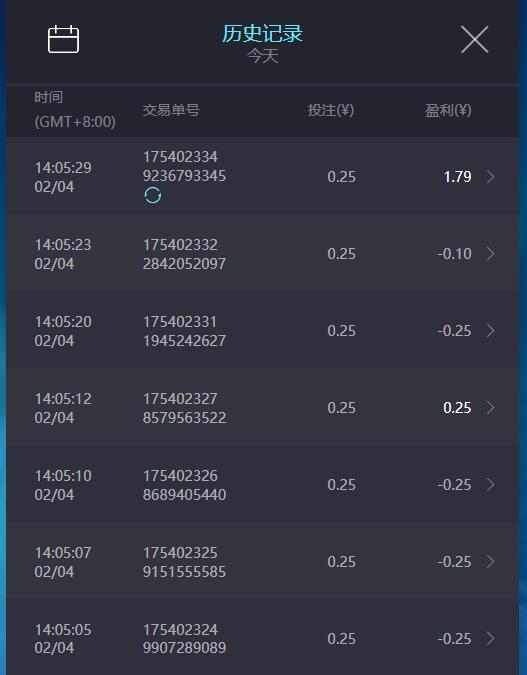Select order number 1754023311945242627

click(184, 331)
